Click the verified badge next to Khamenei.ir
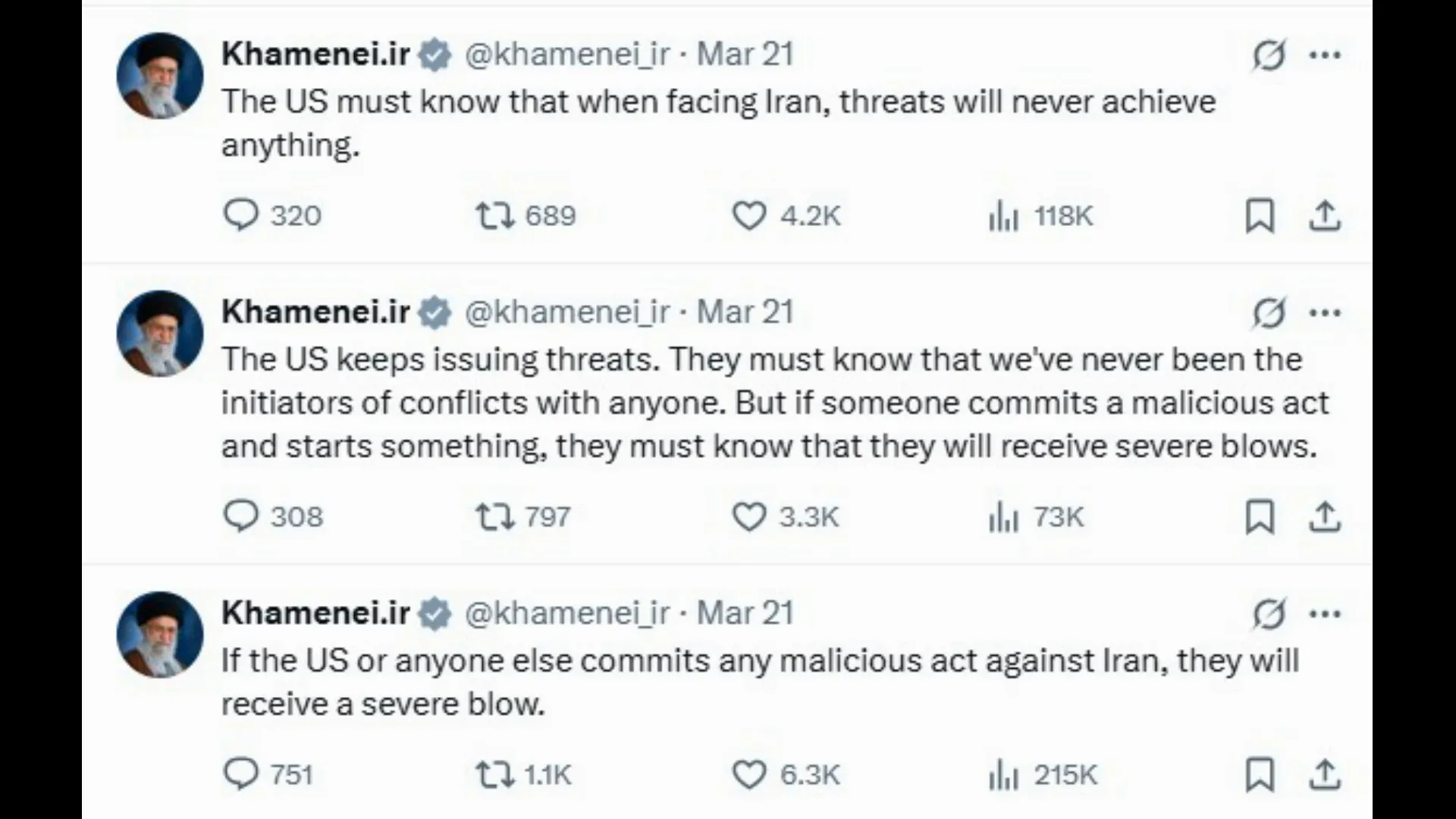1456x819 pixels. click(x=434, y=54)
